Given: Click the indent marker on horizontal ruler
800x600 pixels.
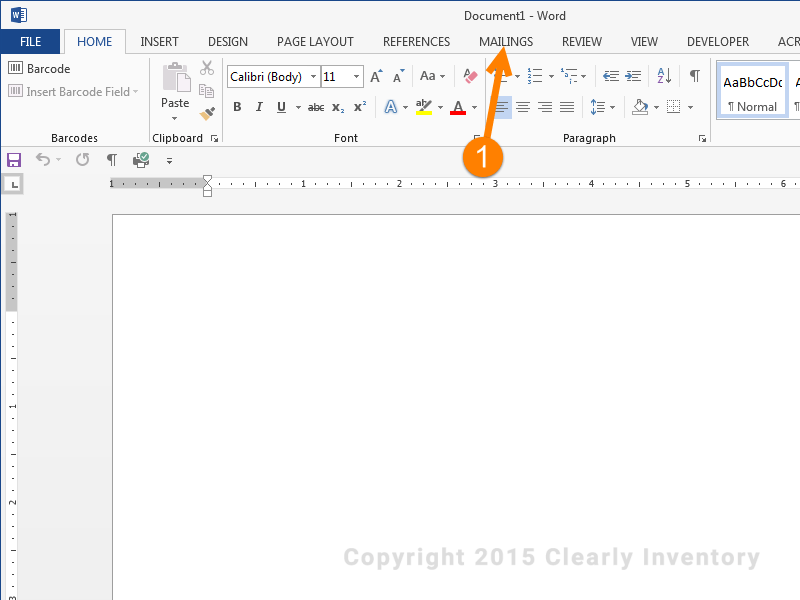Looking at the screenshot, I should coord(207,186).
